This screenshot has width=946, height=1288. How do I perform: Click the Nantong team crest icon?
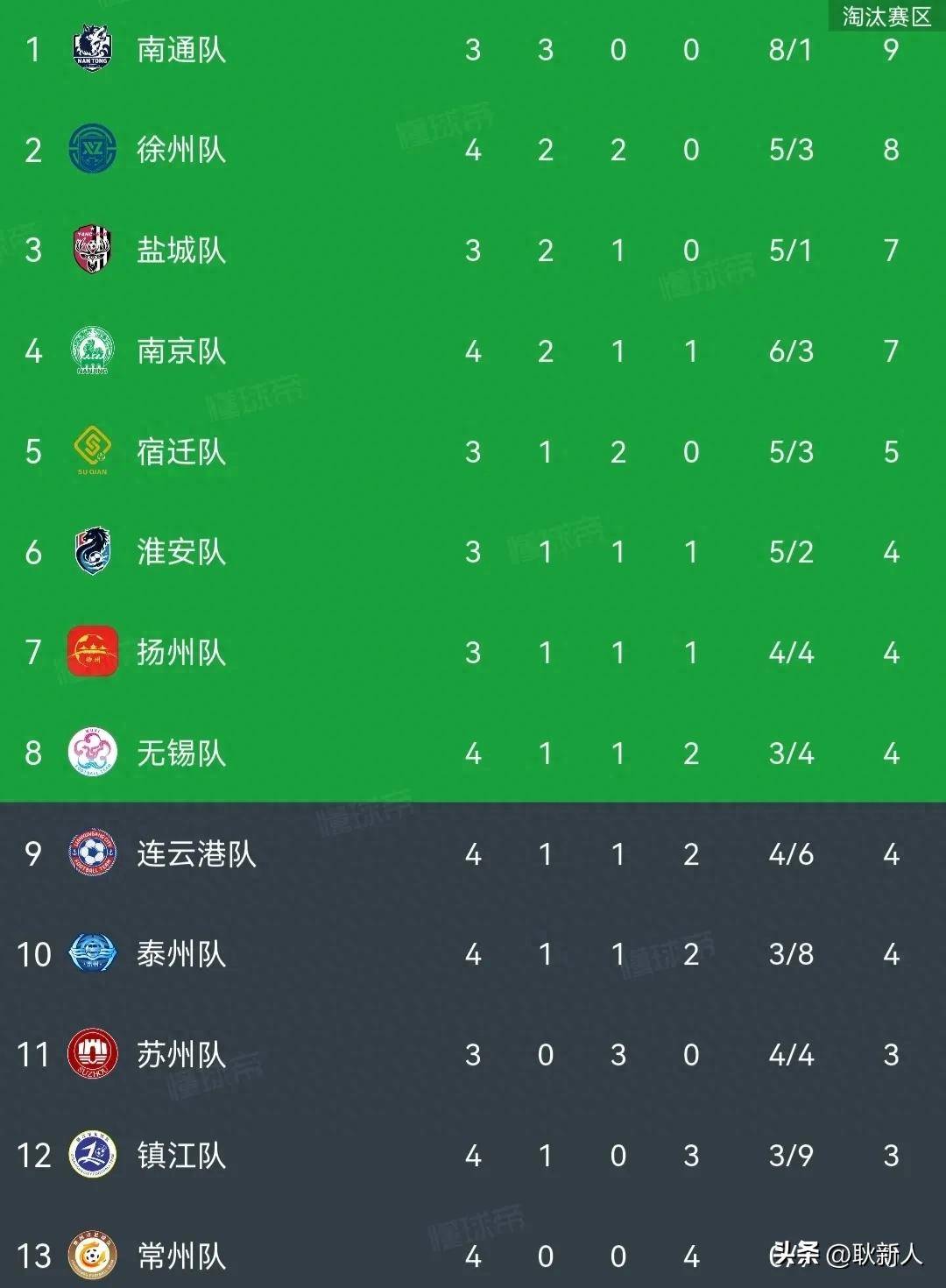click(x=92, y=49)
